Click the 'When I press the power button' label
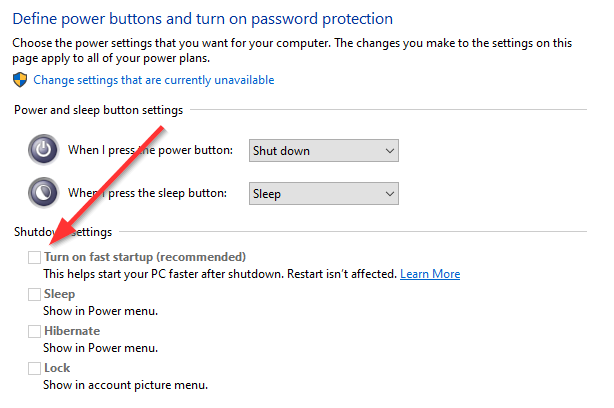This screenshot has width=614, height=408. tap(150, 151)
